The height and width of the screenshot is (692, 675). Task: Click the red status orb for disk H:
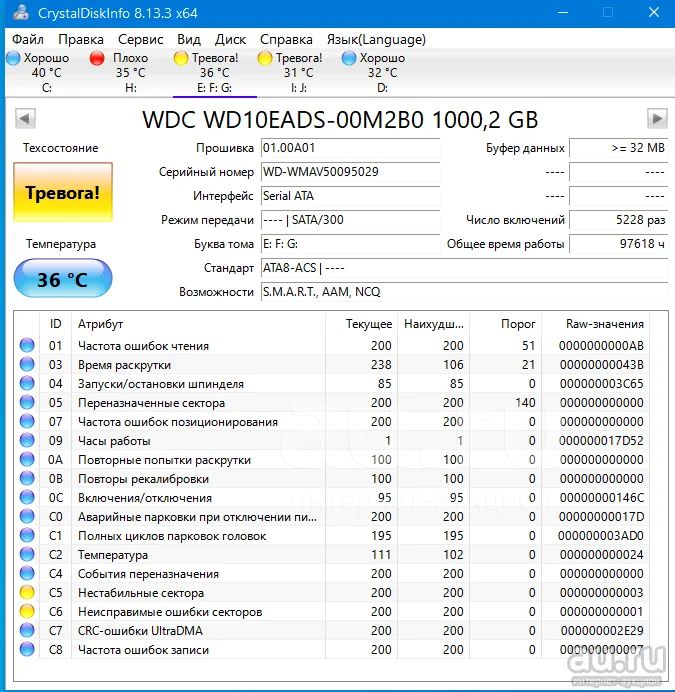(97, 58)
